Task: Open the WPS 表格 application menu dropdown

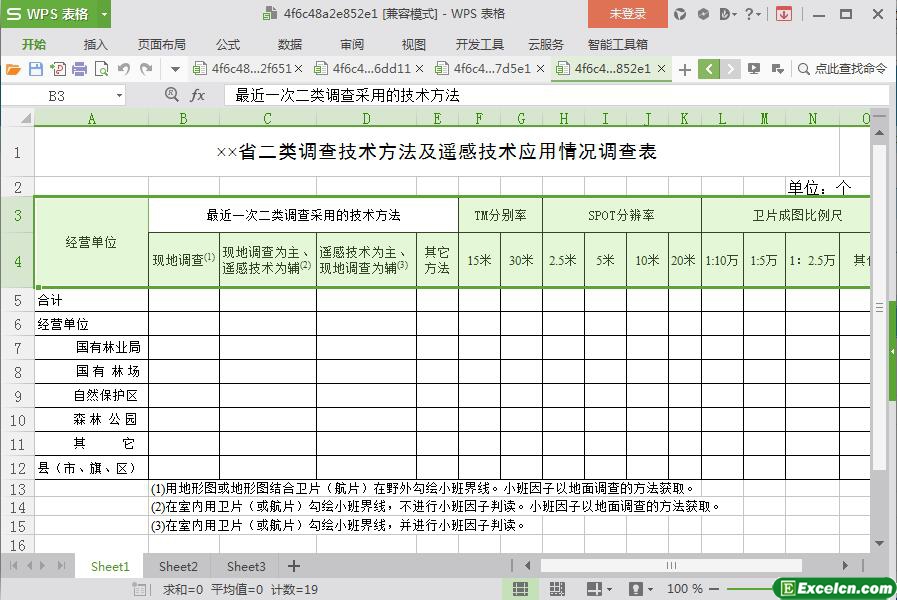Action: pyautogui.click(x=104, y=14)
